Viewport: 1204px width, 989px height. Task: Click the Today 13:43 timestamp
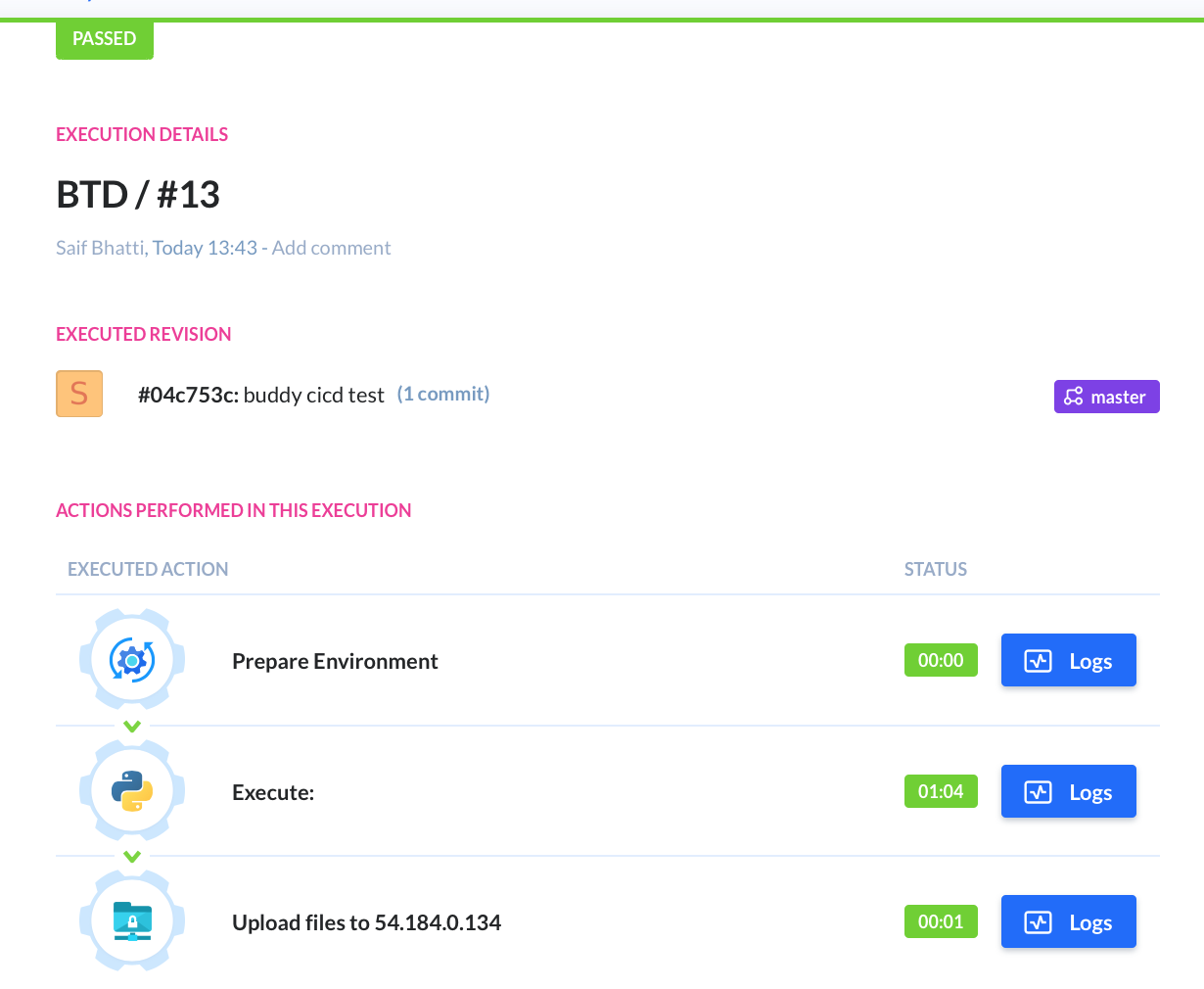tap(205, 248)
